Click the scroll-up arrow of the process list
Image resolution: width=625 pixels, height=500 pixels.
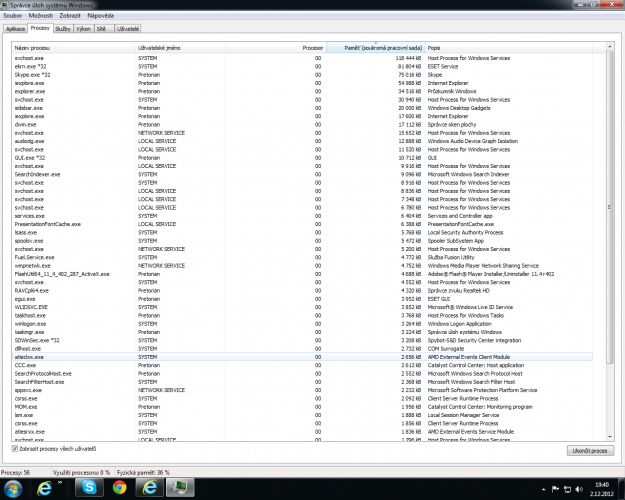coord(609,47)
